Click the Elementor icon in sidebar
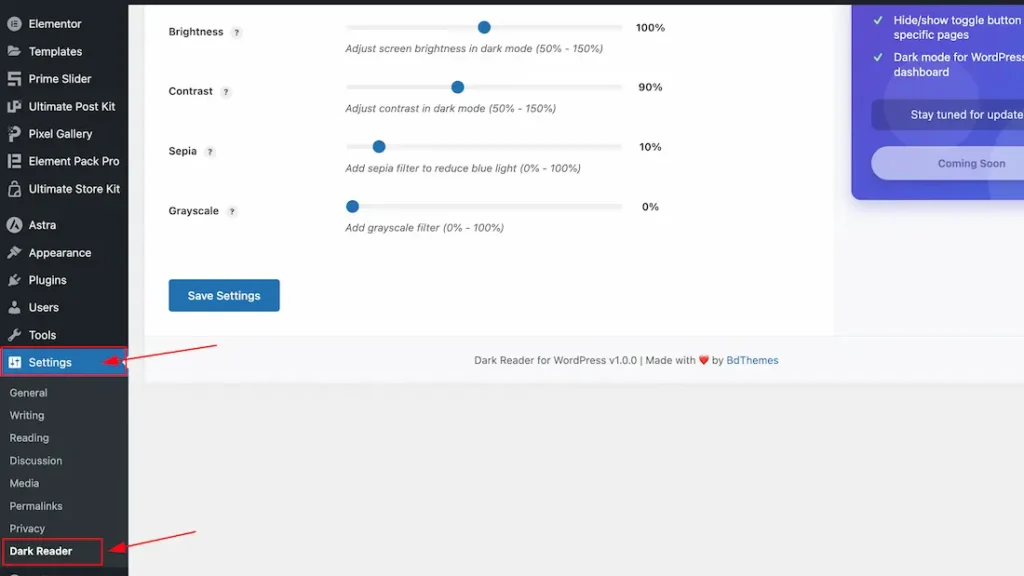Image resolution: width=1024 pixels, height=576 pixels. click(x=14, y=24)
